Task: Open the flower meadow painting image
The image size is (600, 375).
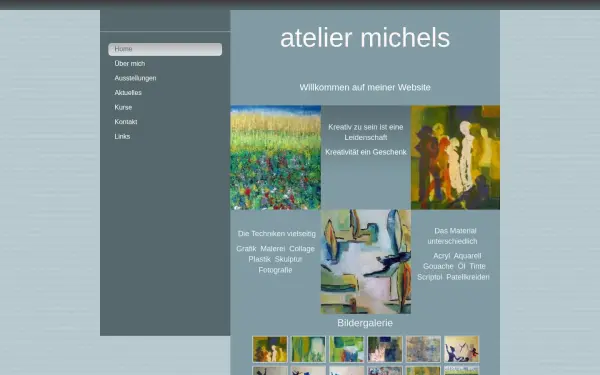Action: [276, 158]
